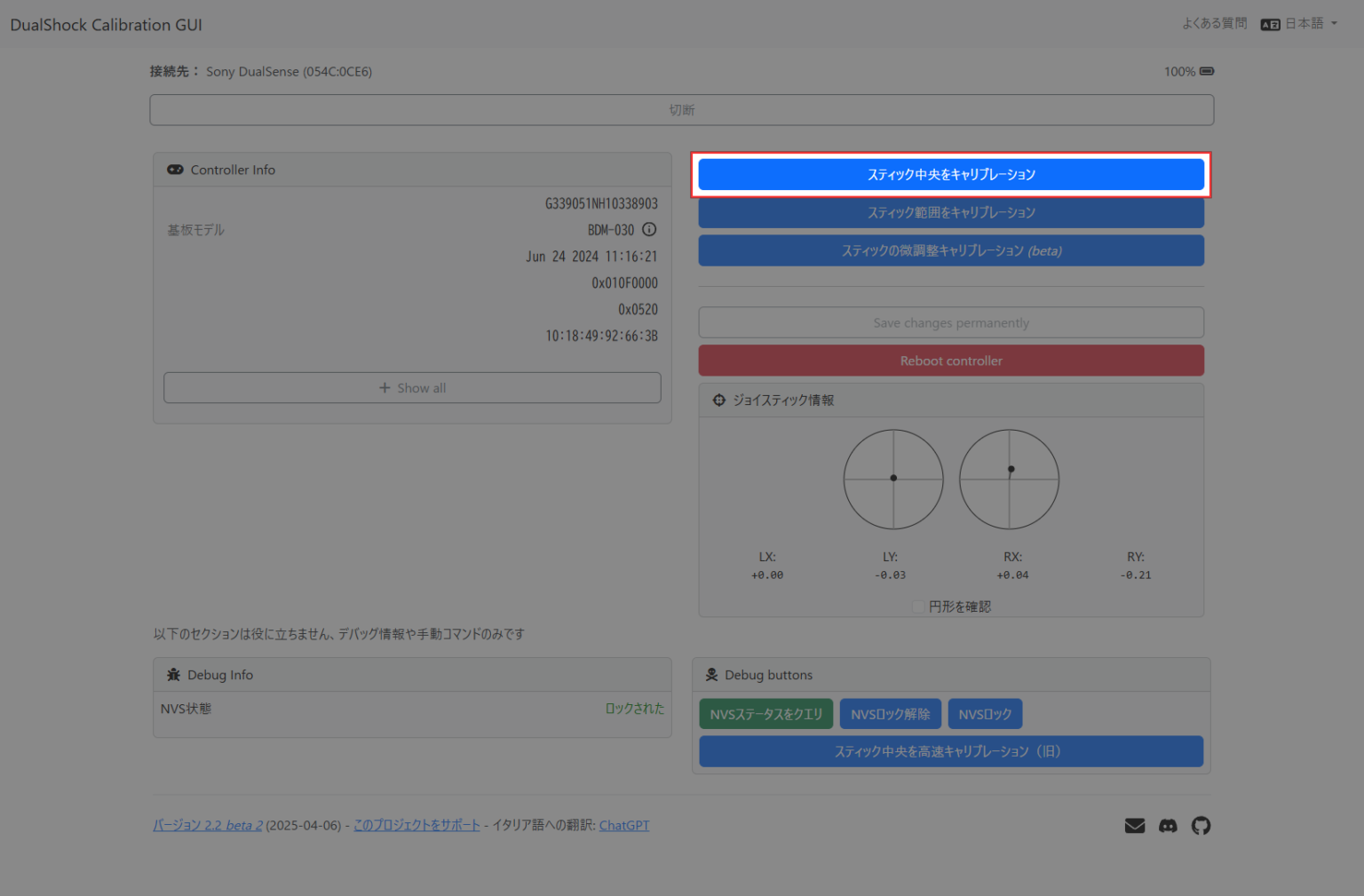
Task: Open the よくある質問 FAQ link
Action: tap(1215, 24)
